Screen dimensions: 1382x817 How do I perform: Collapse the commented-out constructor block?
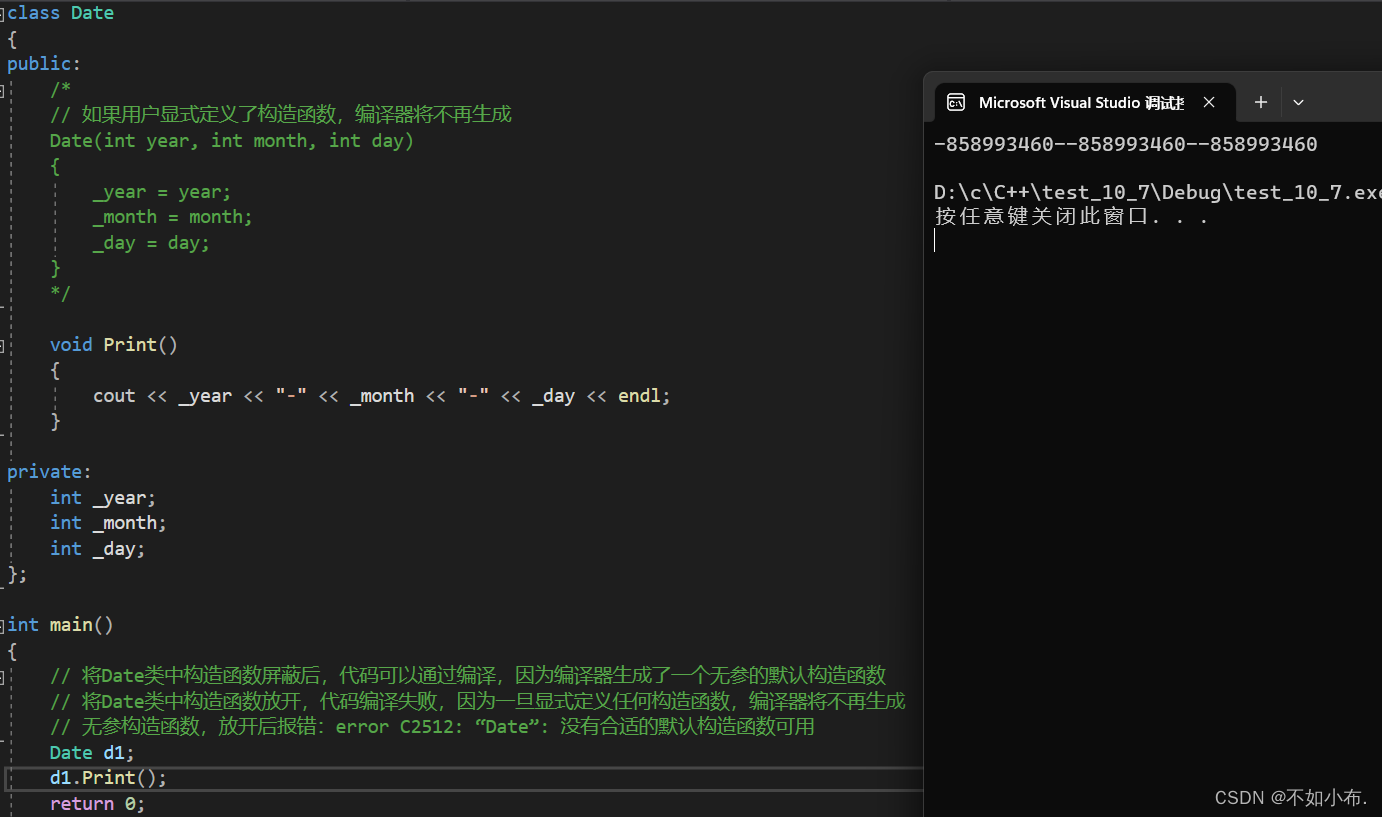[3, 90]
